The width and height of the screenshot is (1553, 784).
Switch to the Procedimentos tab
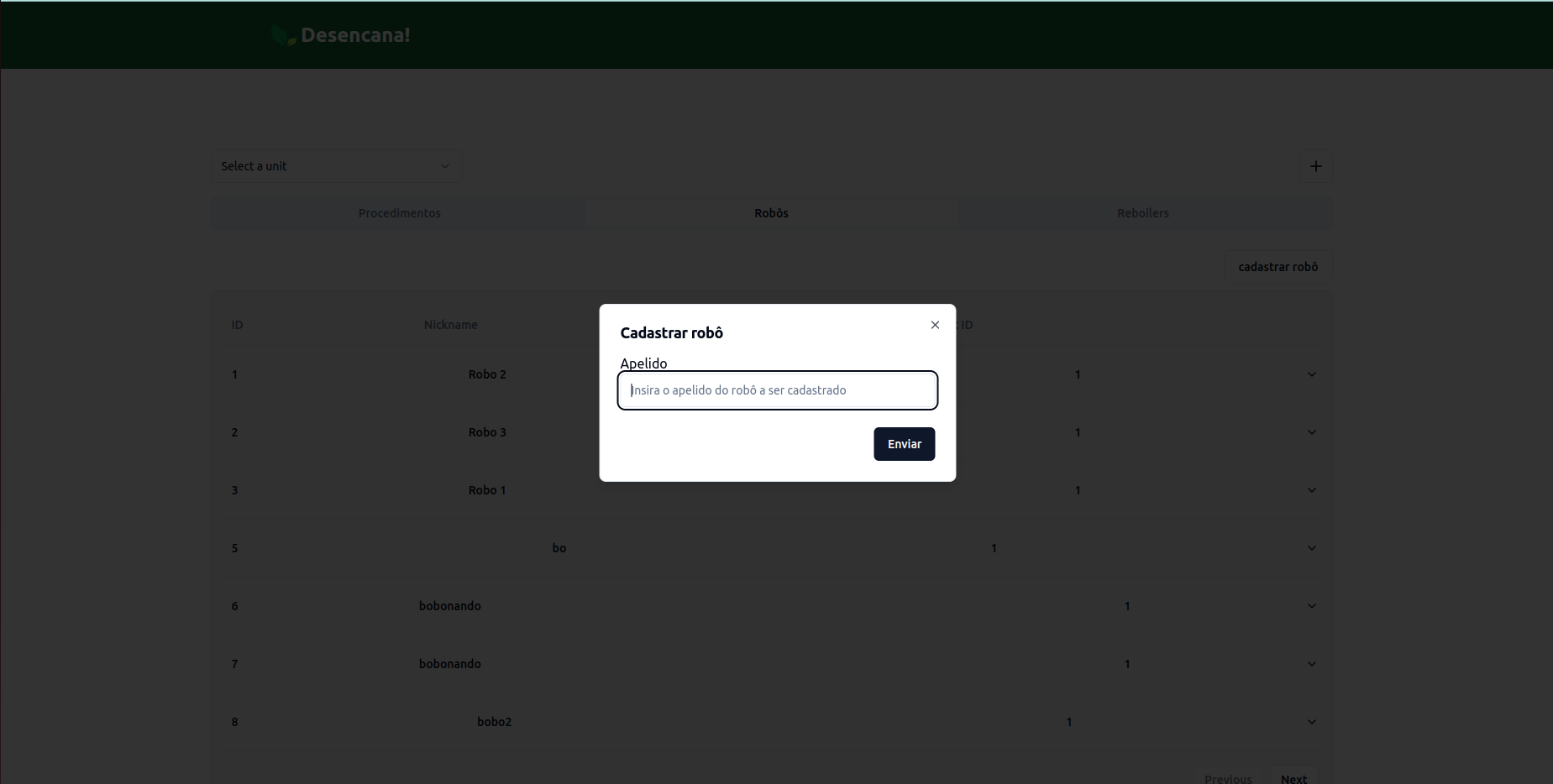pyautogui.click(x=400, y=213)
